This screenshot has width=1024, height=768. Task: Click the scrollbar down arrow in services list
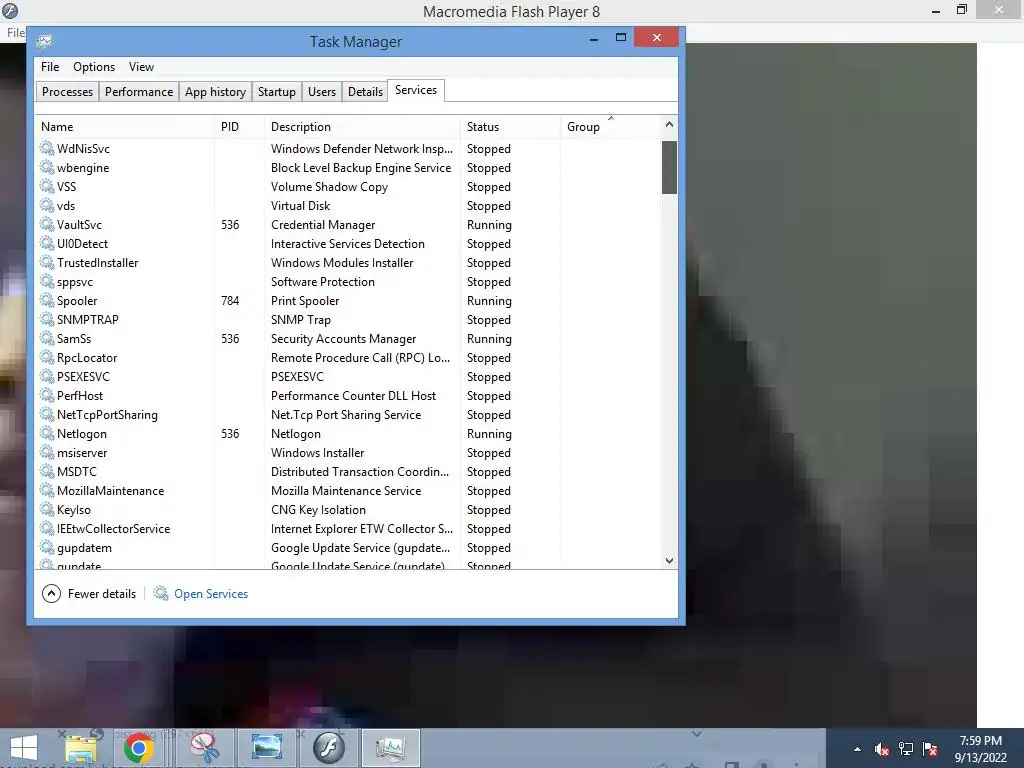coord(669,560)
